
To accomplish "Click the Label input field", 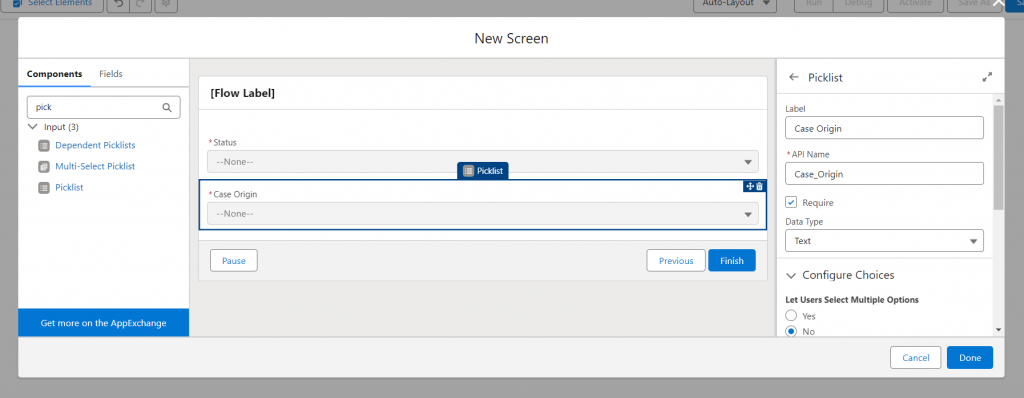I will click(884, 128).
